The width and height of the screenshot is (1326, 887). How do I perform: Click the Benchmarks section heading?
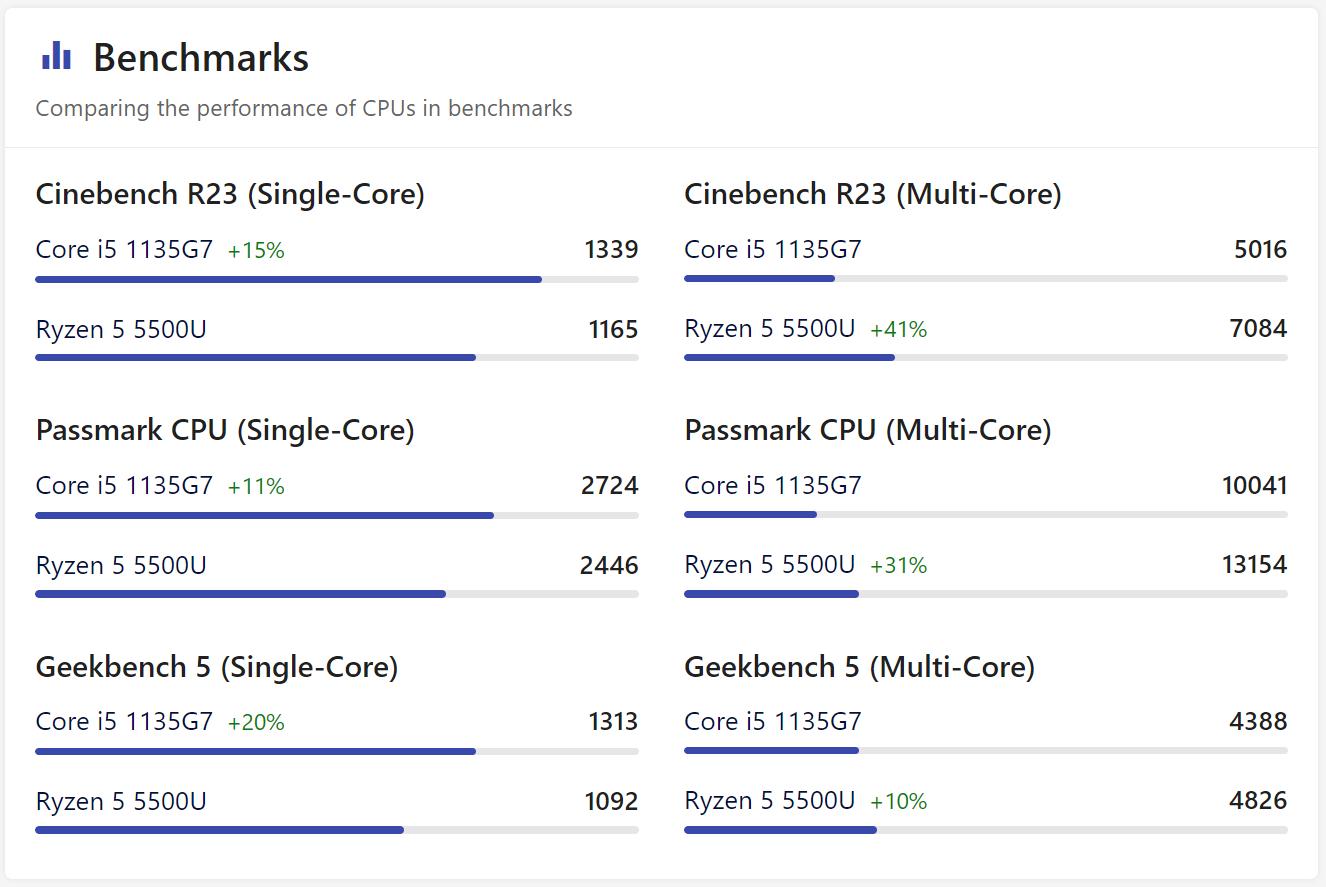pyautogui.click(x=200, y=58)
